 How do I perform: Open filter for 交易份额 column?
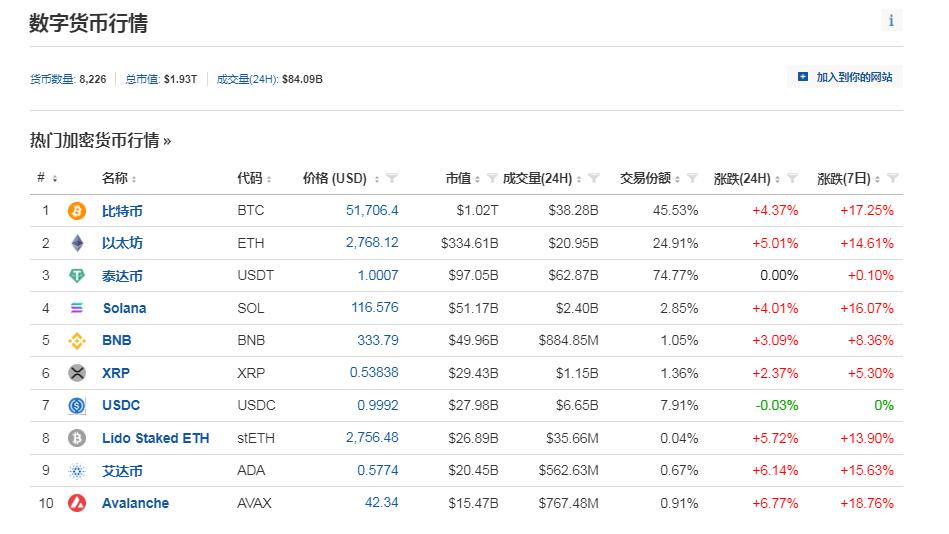click(692, 178)
